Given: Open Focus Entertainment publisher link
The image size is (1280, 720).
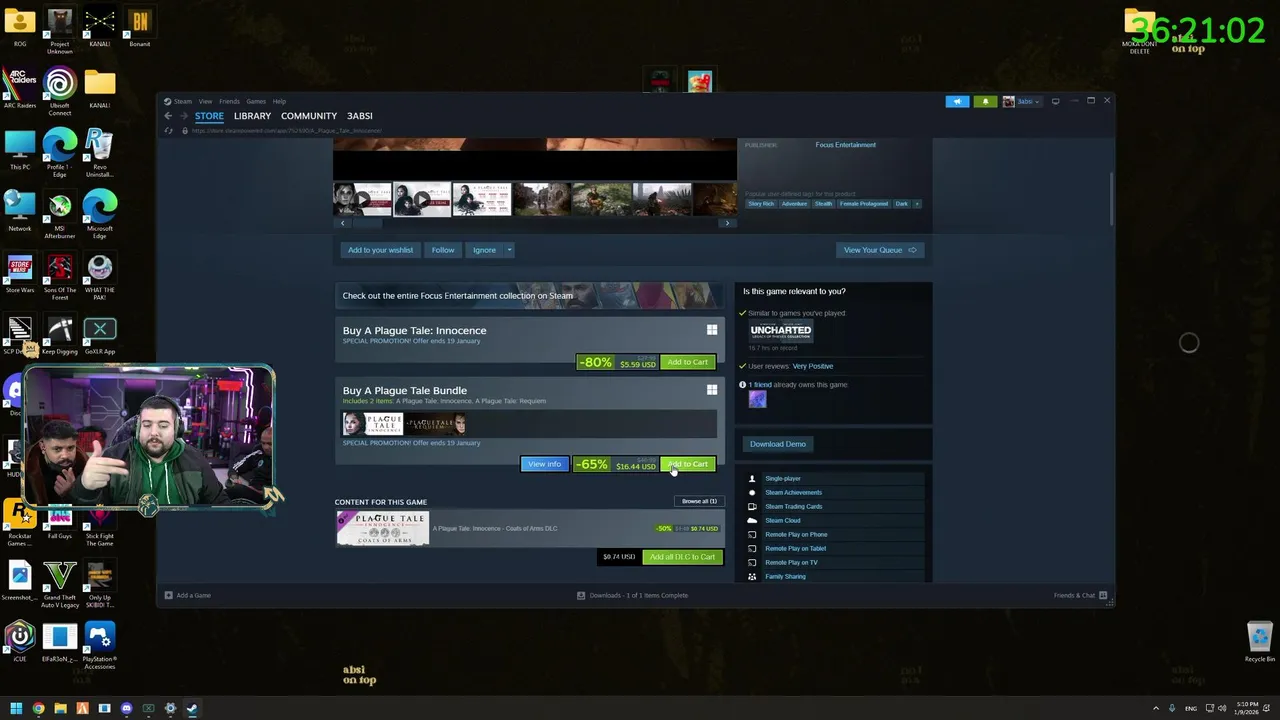Looking at the screenshot, I should 845,145.
